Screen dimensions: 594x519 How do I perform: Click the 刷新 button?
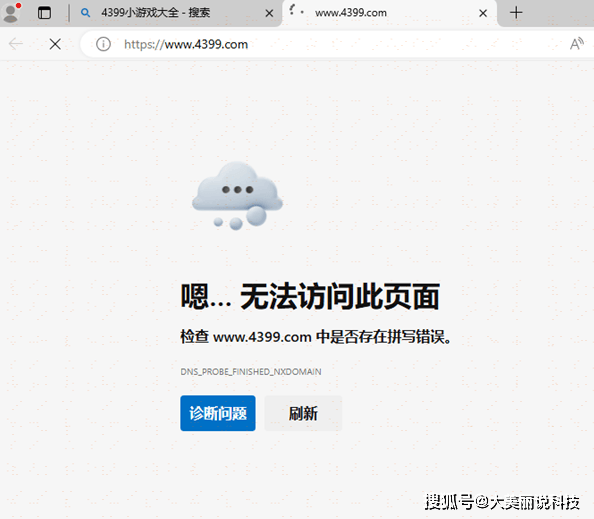tap(303, 413)
